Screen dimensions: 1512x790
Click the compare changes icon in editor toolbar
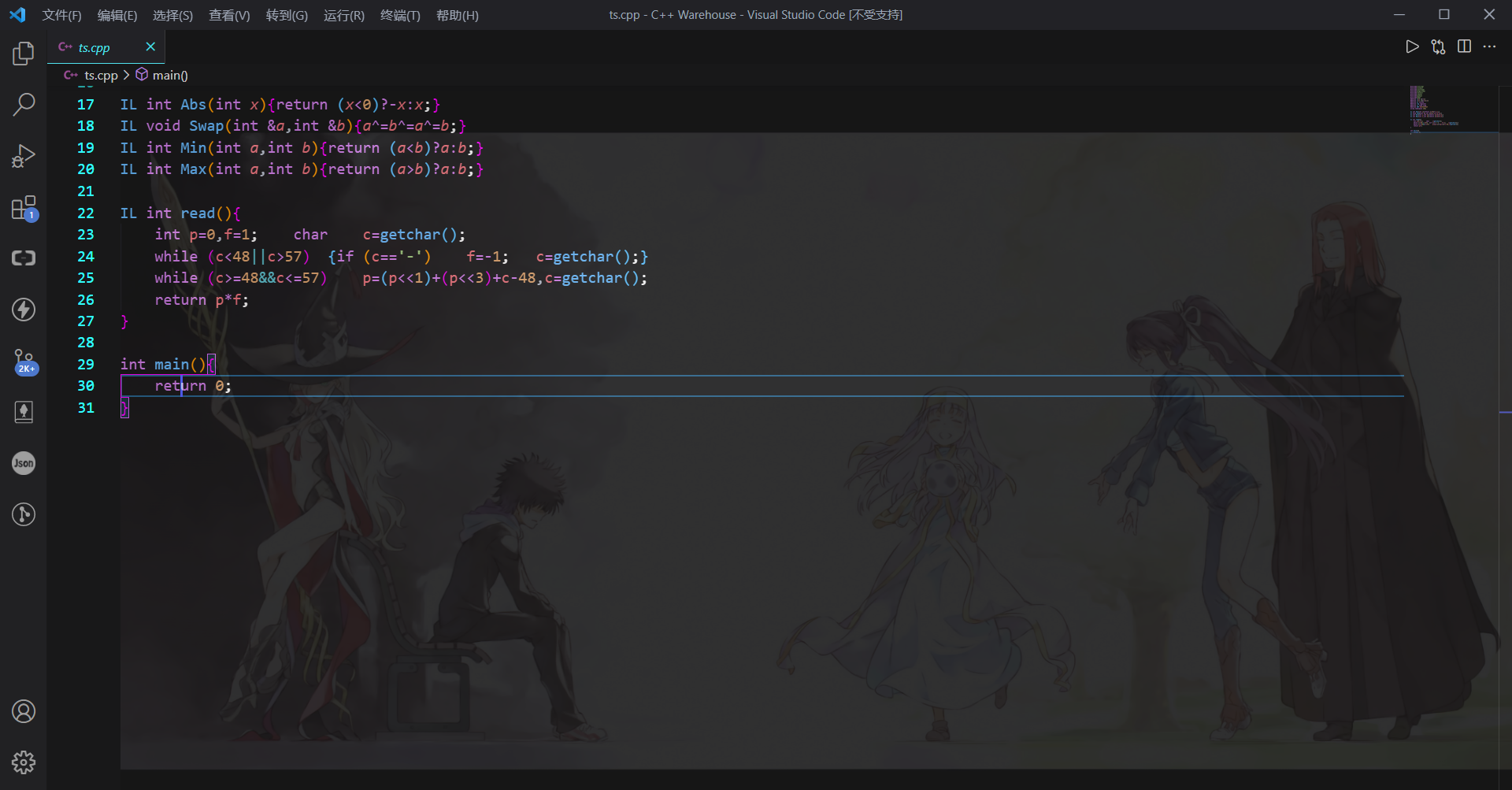click(1438, 46)
